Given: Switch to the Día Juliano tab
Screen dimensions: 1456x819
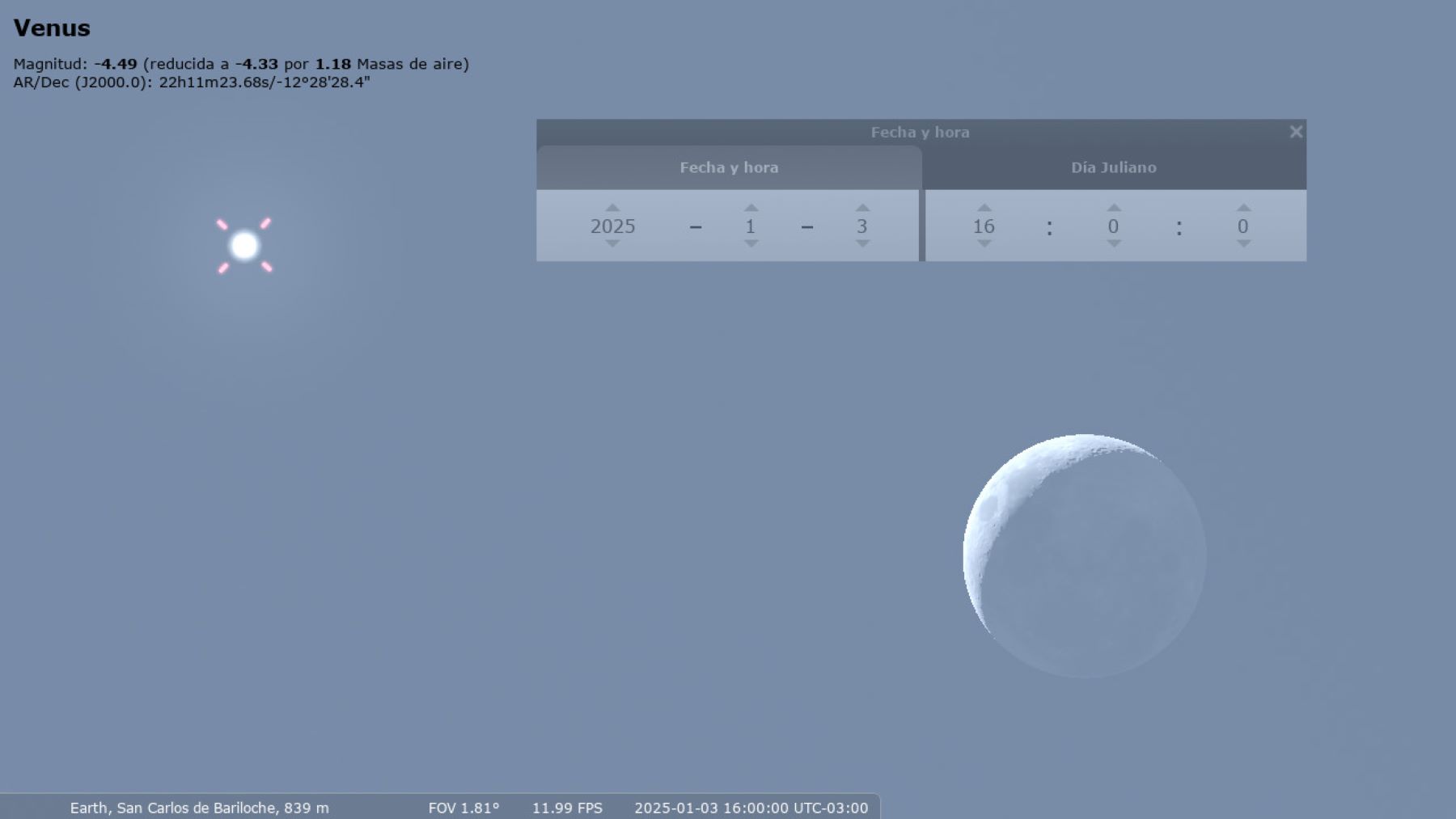Looking at the screenshot, I should (x=1114, y=167).
